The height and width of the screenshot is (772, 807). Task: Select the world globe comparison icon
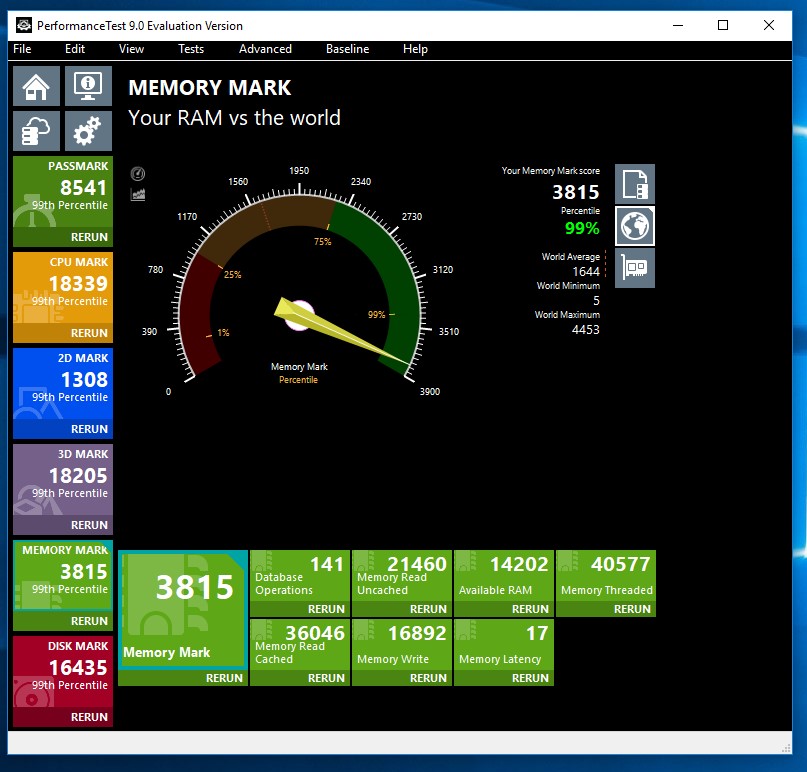pyautogui.click(x=635, y=226)
